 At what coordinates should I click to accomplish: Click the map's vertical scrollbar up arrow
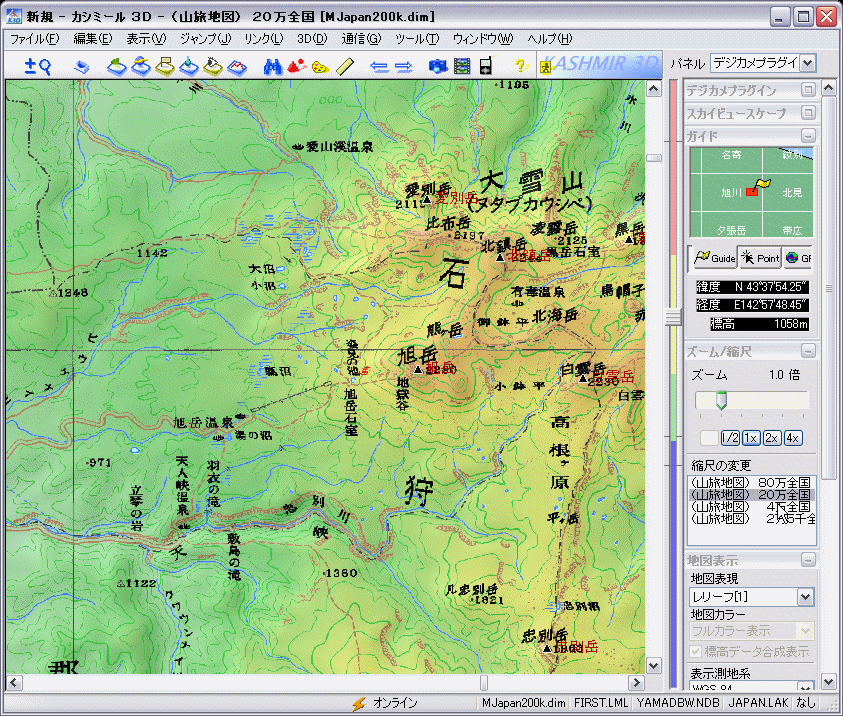pos(653,89)
